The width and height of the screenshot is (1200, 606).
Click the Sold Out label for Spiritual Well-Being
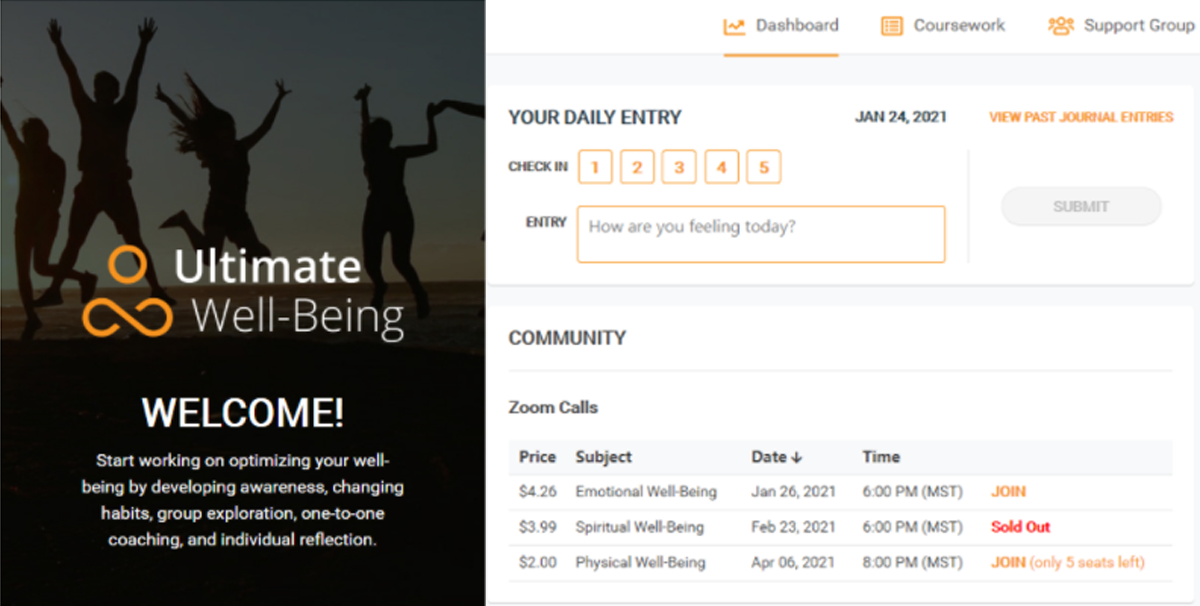tap(1020, 527)
